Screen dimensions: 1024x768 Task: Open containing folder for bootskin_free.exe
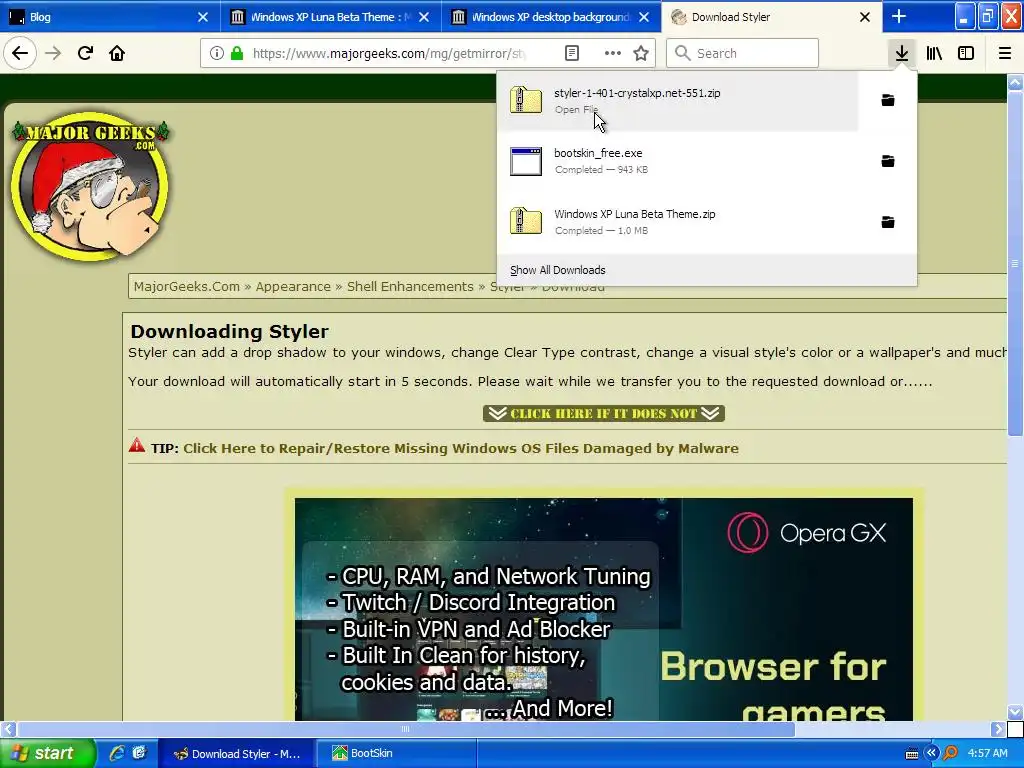[x=888, y=161]
